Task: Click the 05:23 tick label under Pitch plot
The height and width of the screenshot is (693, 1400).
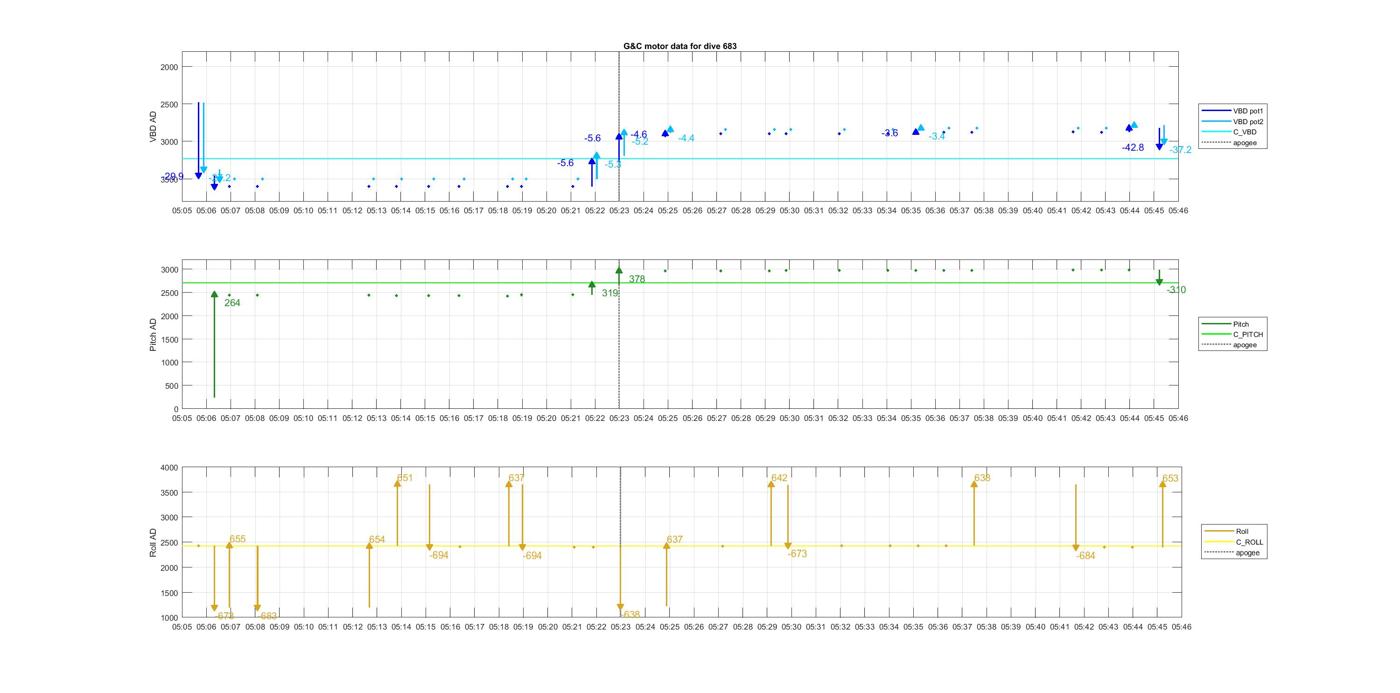Action: [620, 418]
